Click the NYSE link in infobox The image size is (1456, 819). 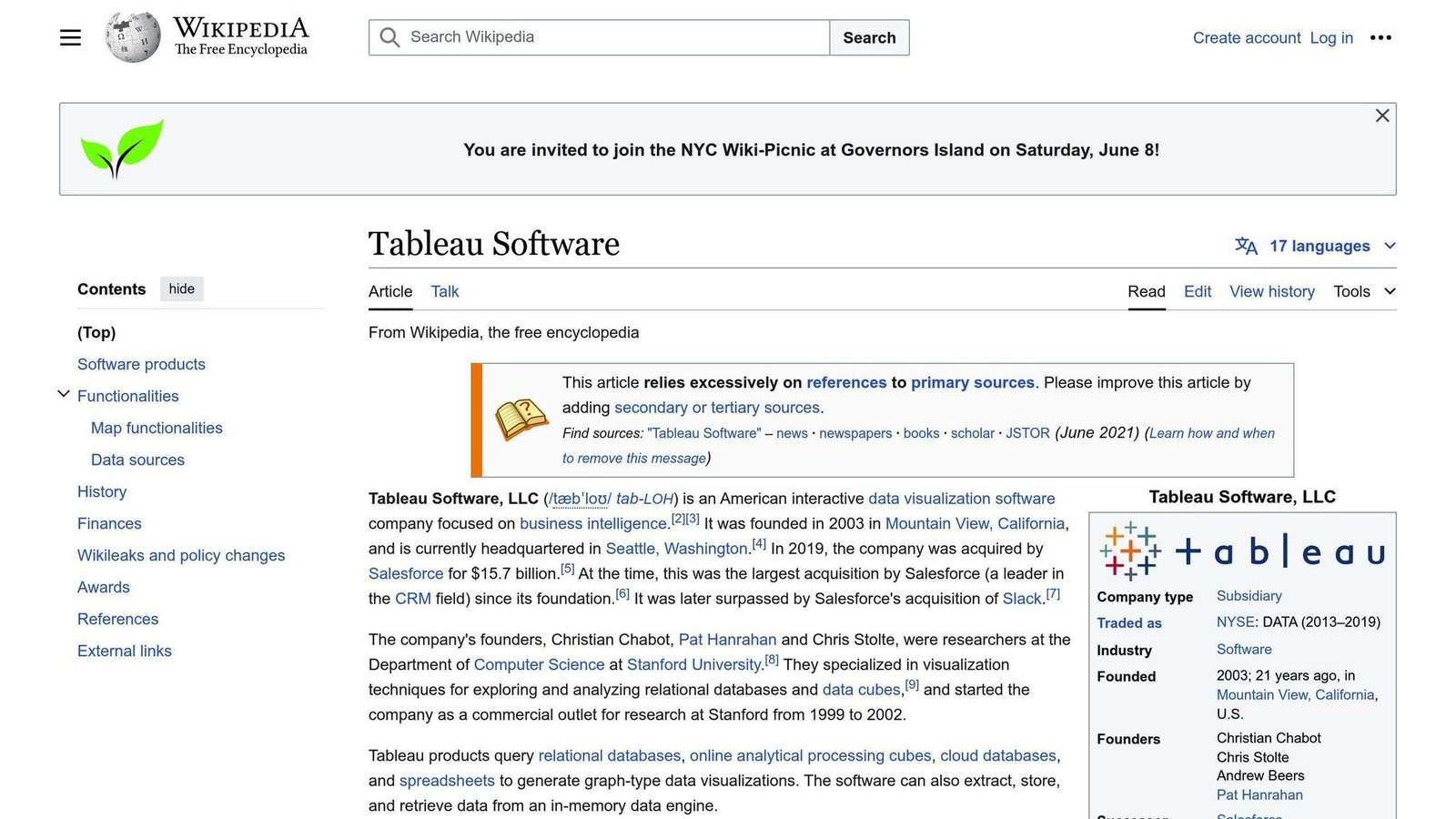point(1238,622)
